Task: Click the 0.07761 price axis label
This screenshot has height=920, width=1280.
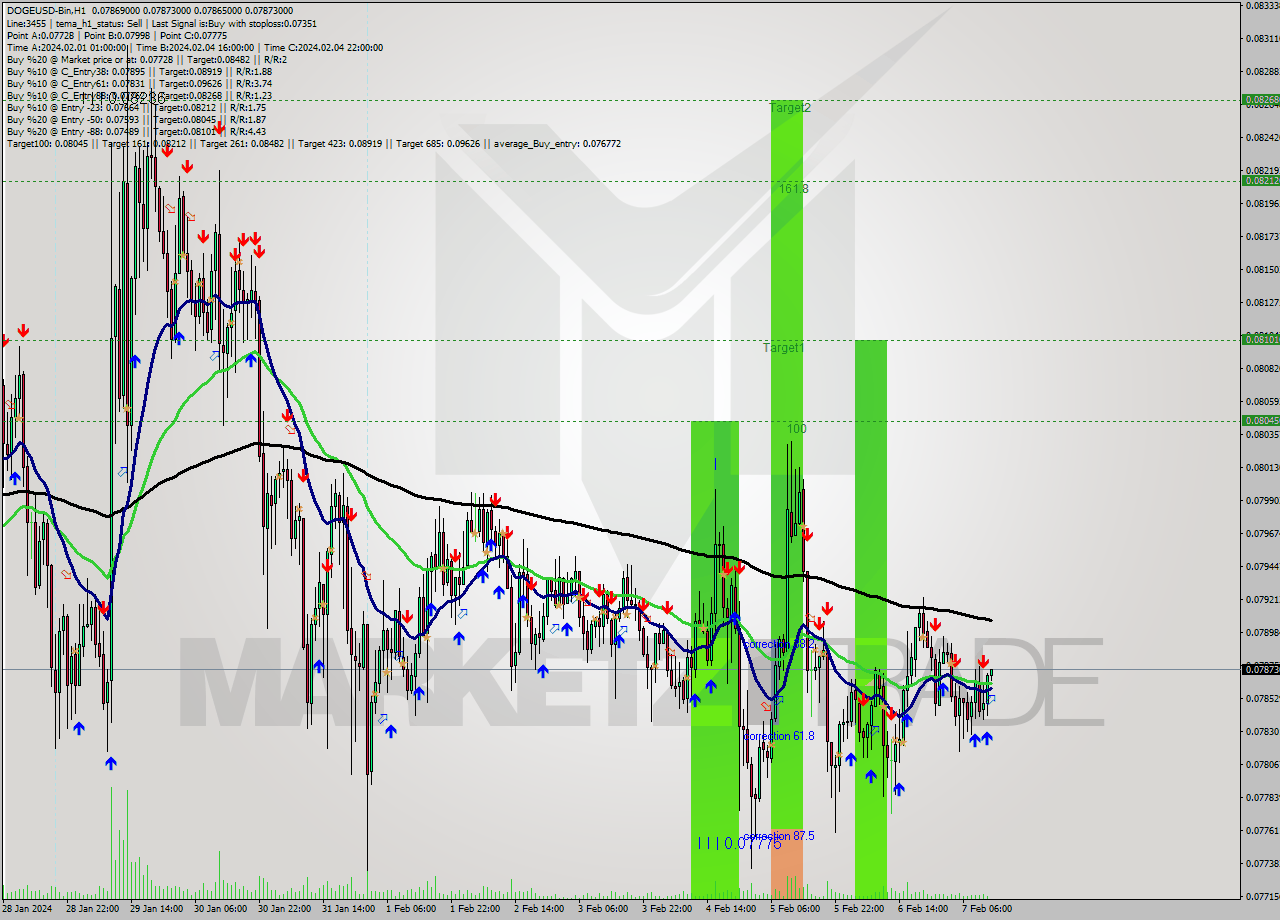Action: [1262, 830]
